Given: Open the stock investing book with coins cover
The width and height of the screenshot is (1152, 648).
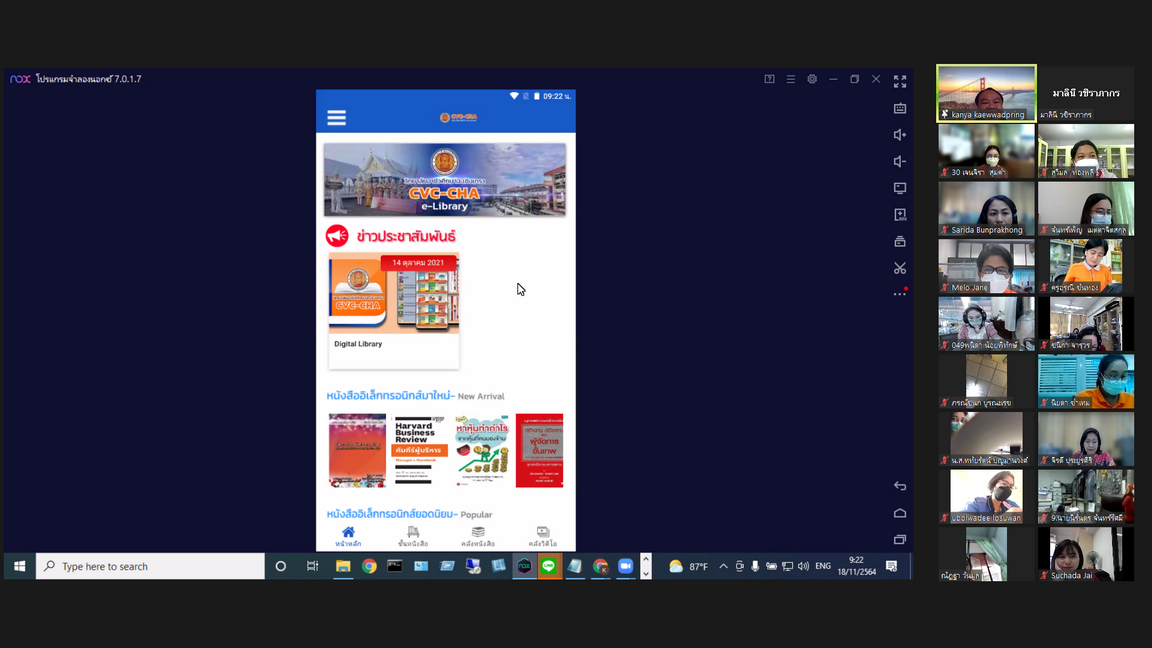Looking at the screenshot, I should pyautogui.click(x=482, y=450).
